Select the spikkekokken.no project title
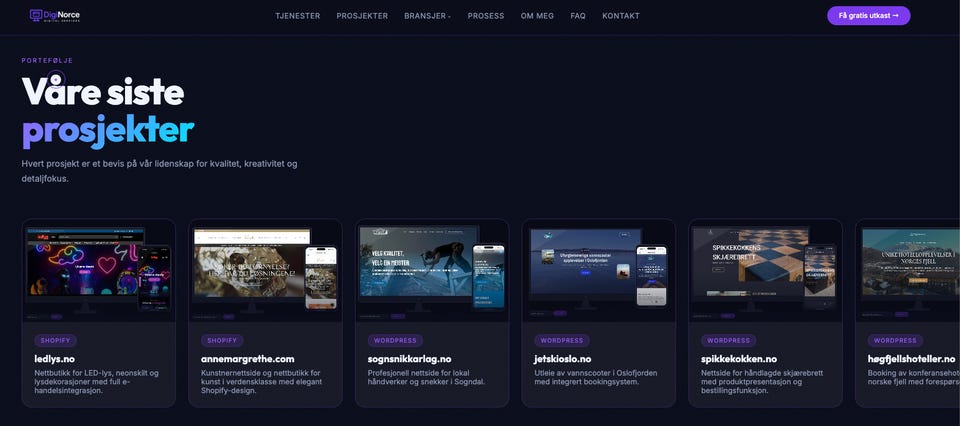Screen dimensions: 960x426 [x=738, y=359]
